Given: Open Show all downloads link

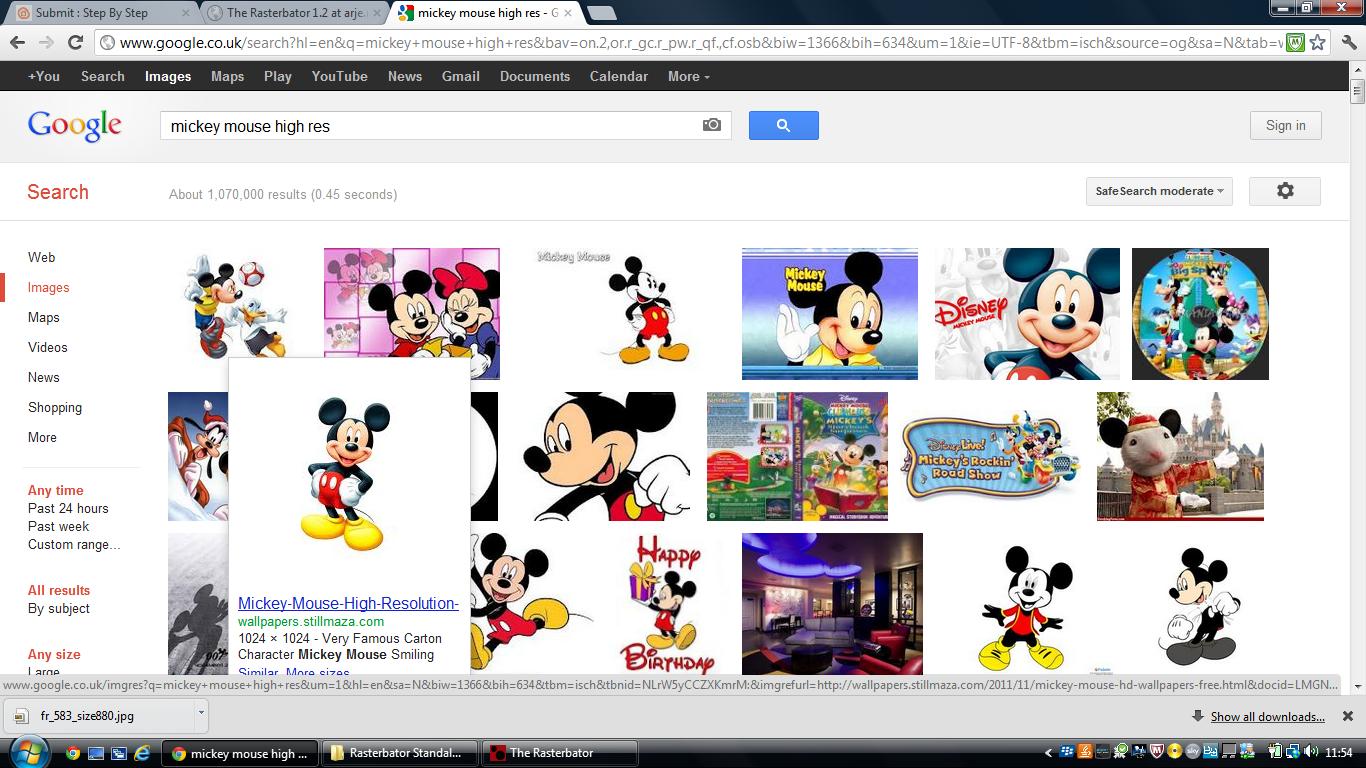Looking at the screenshot, I should coord(1267,716).
